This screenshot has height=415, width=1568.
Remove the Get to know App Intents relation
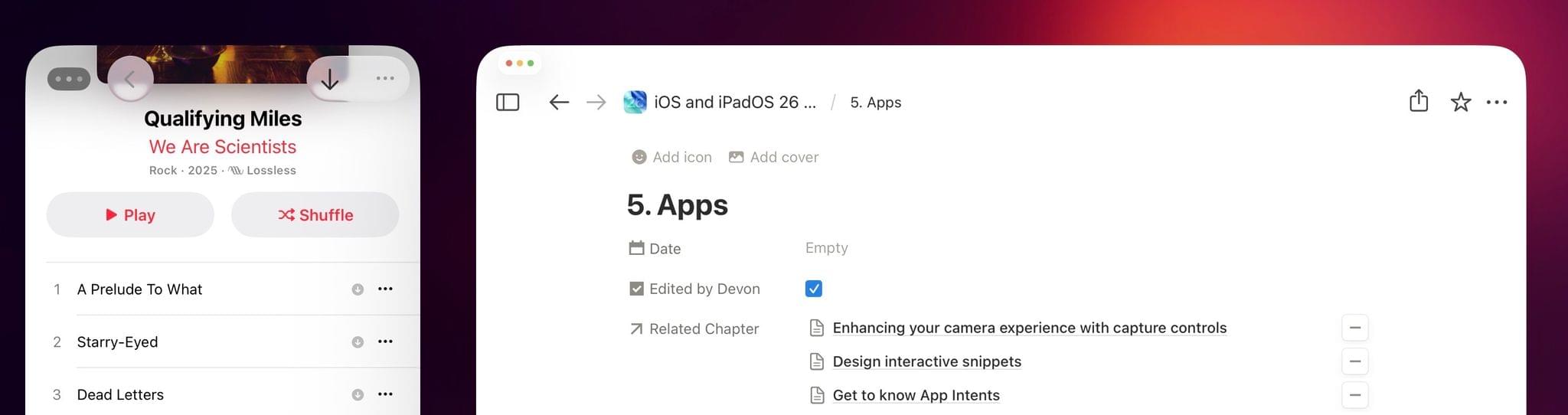click(1354, 395)
